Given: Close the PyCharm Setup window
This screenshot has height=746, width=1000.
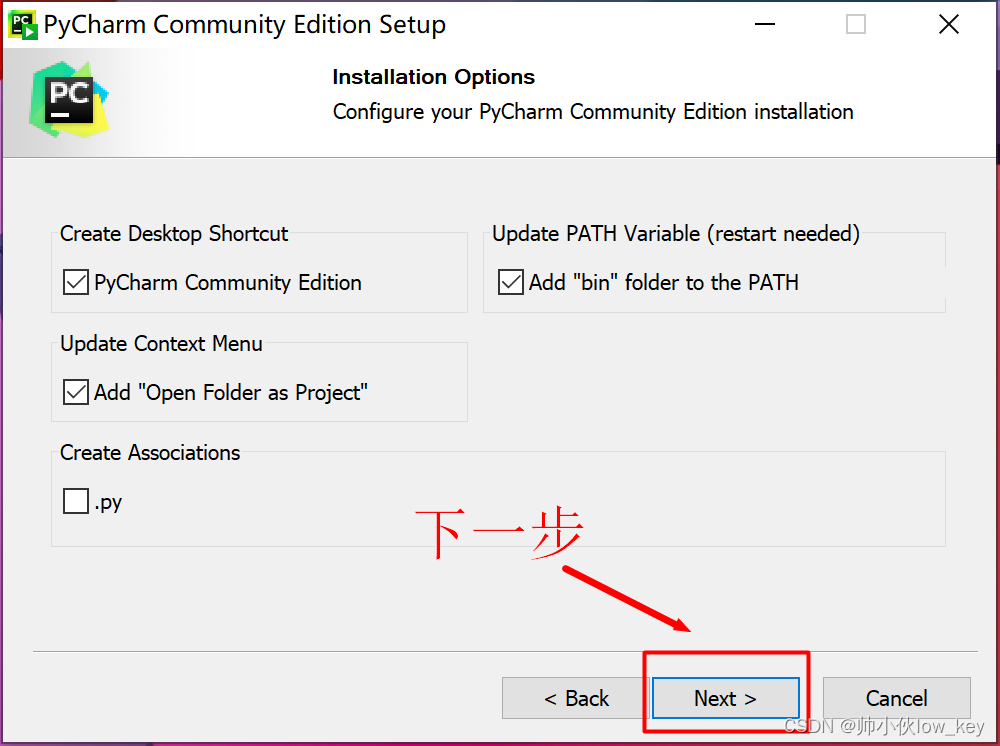Looking at the screenshot, I should (948, 24).
